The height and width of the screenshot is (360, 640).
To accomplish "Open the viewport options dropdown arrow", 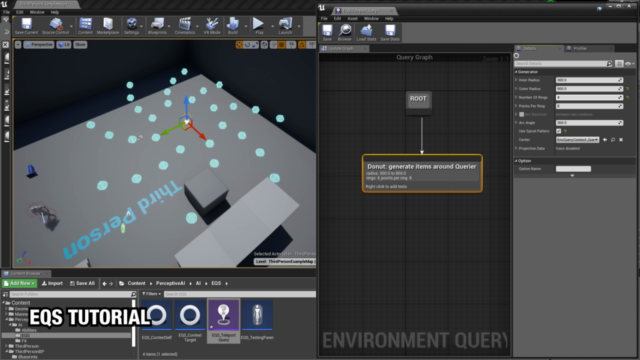I will (18, 44).
